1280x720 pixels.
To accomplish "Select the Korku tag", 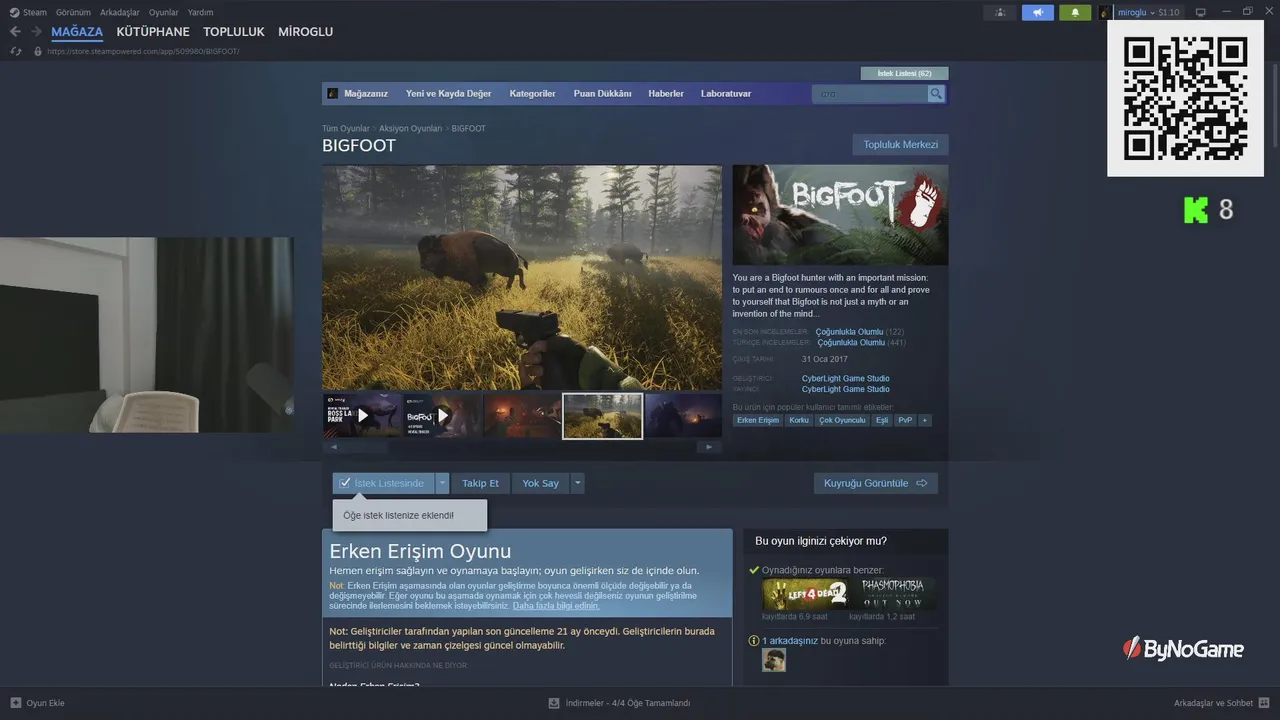I will pyautogui.click(x=799, y=420).
